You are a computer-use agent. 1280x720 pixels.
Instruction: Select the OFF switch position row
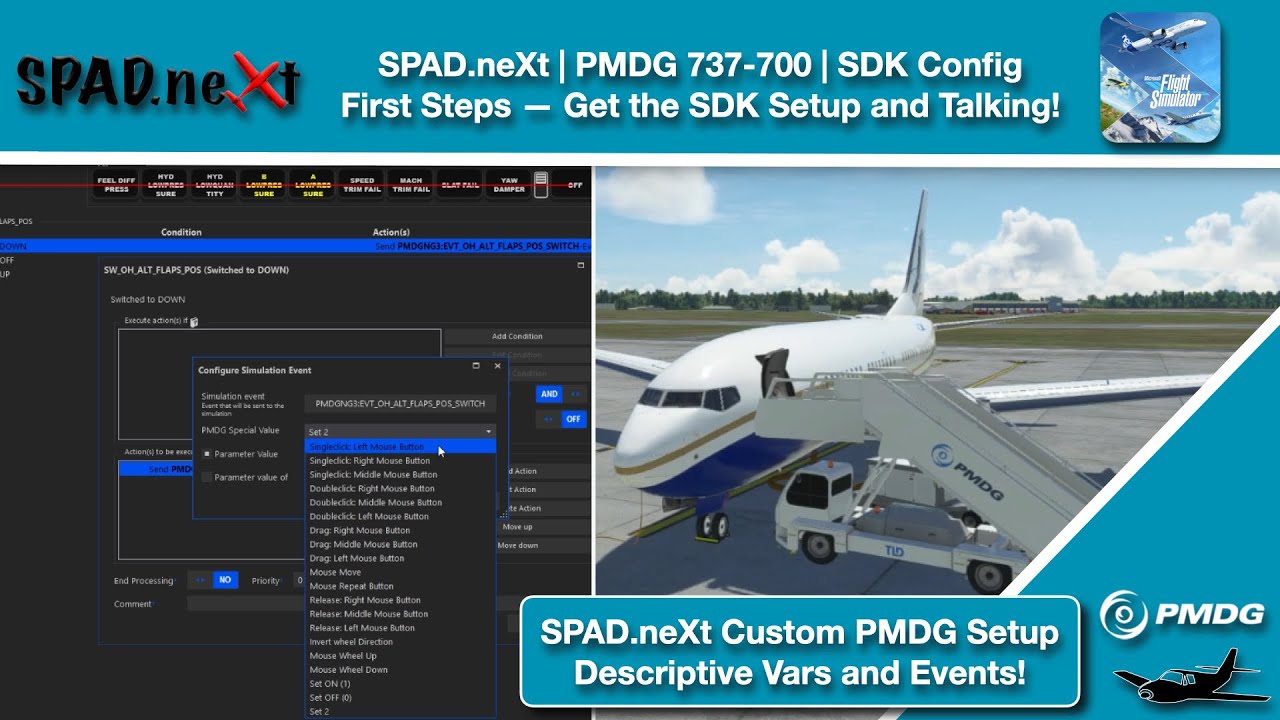pos(6,260)
